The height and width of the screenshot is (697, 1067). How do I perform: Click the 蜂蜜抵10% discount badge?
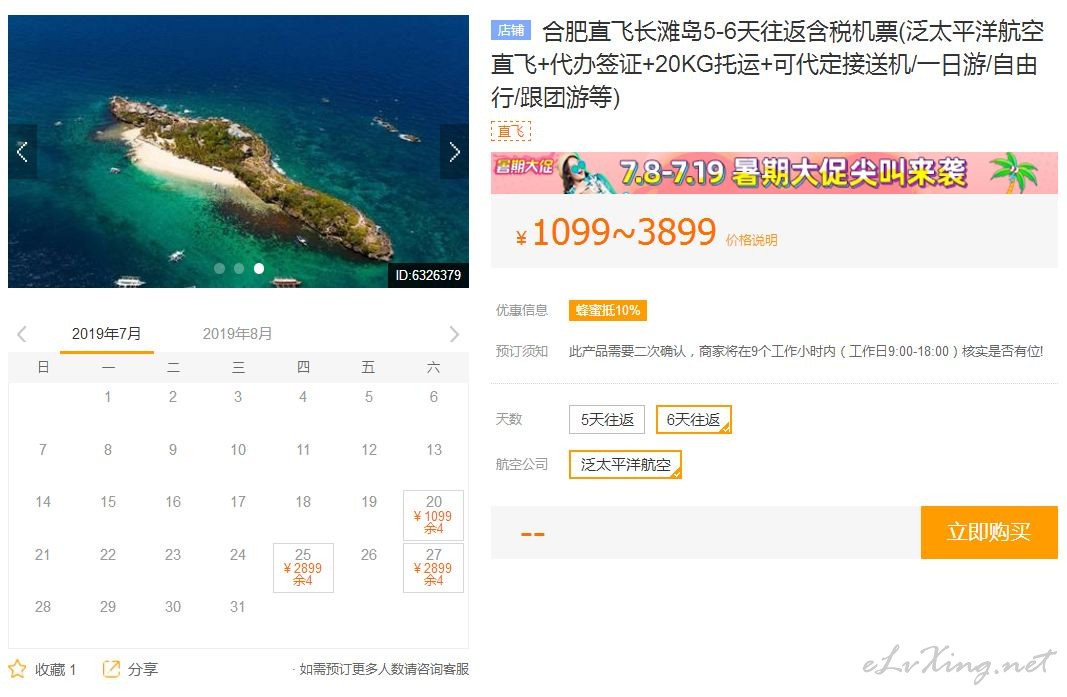[608, 310]
